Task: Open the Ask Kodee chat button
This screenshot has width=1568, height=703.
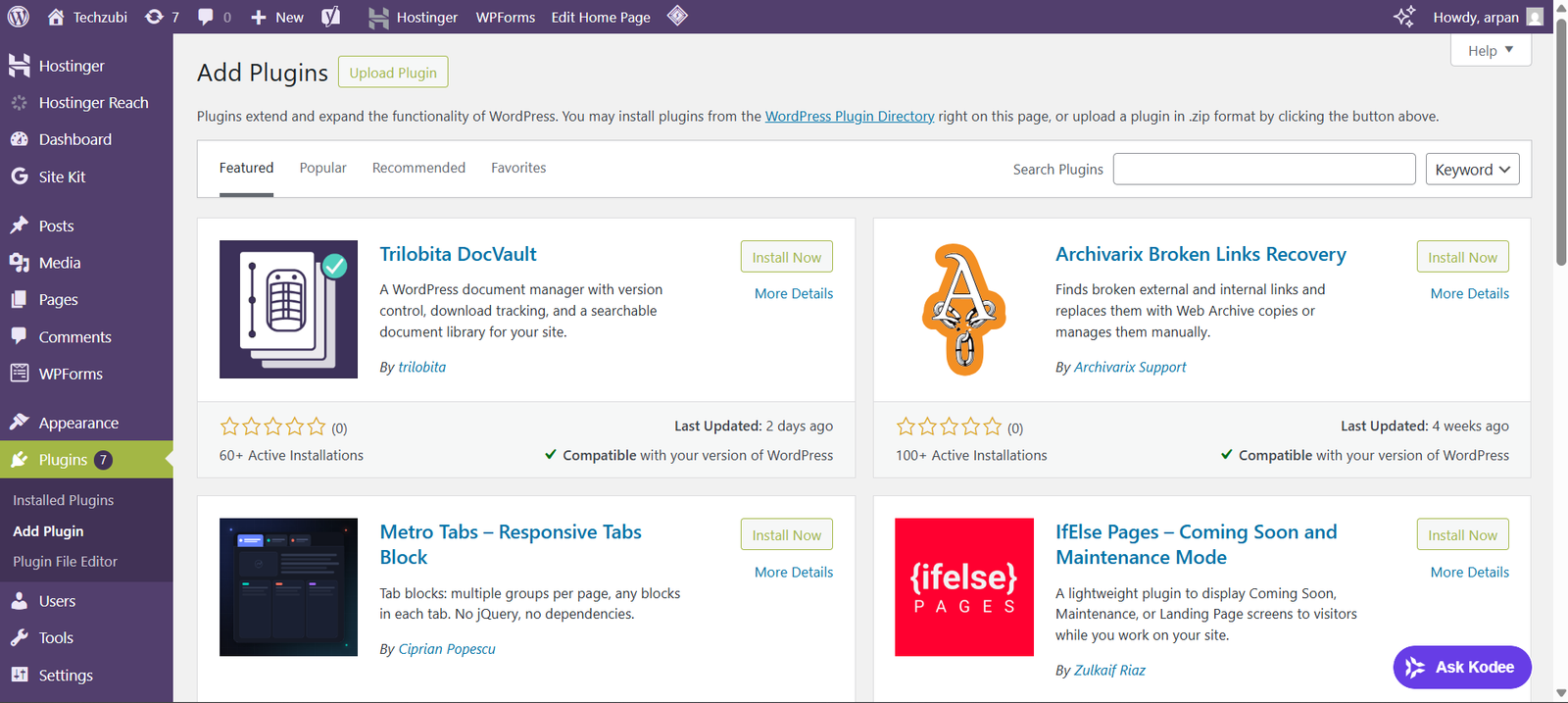Action: tap(1461, 667)
